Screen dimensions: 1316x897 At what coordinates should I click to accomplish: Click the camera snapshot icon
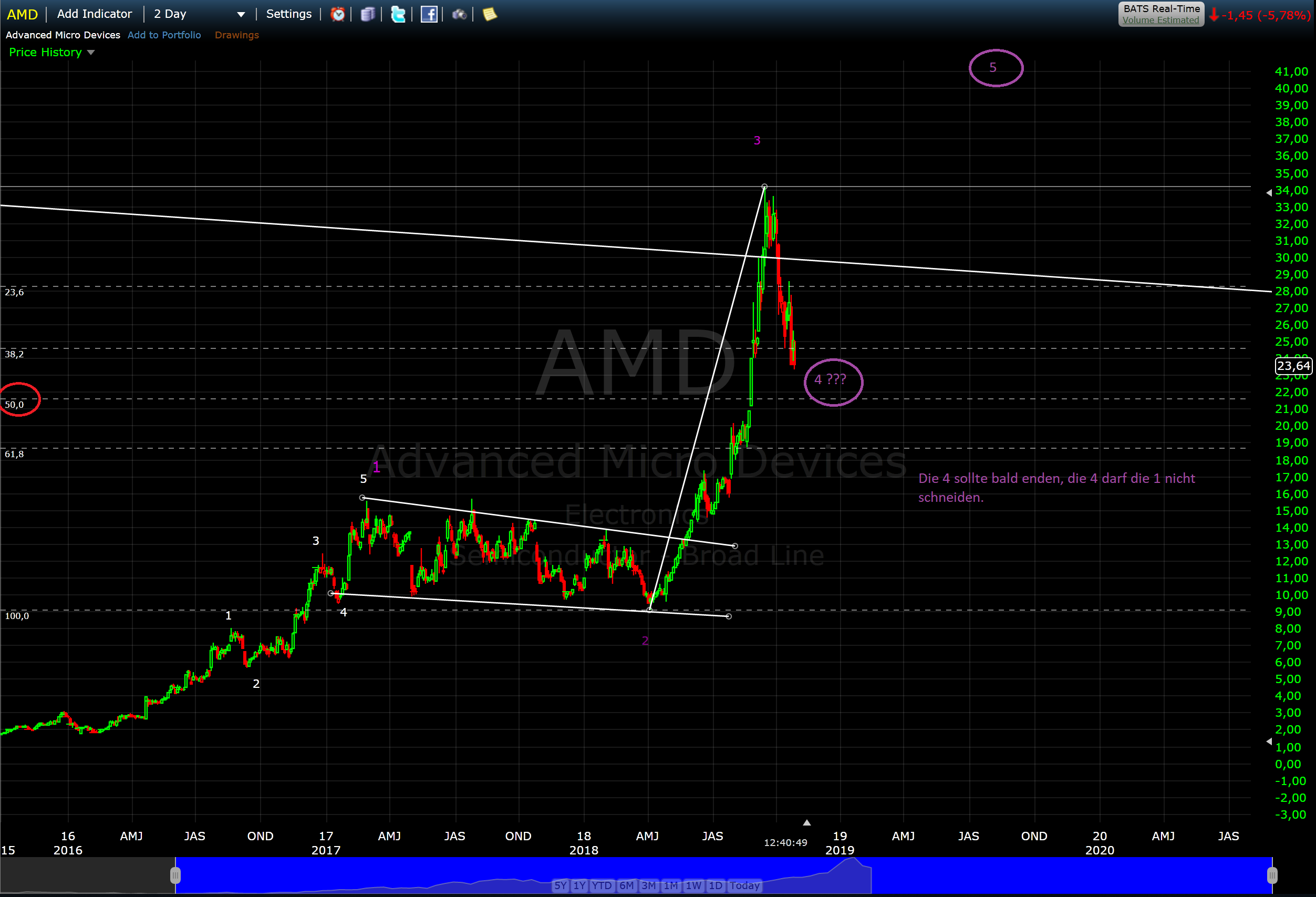point(459,14)
